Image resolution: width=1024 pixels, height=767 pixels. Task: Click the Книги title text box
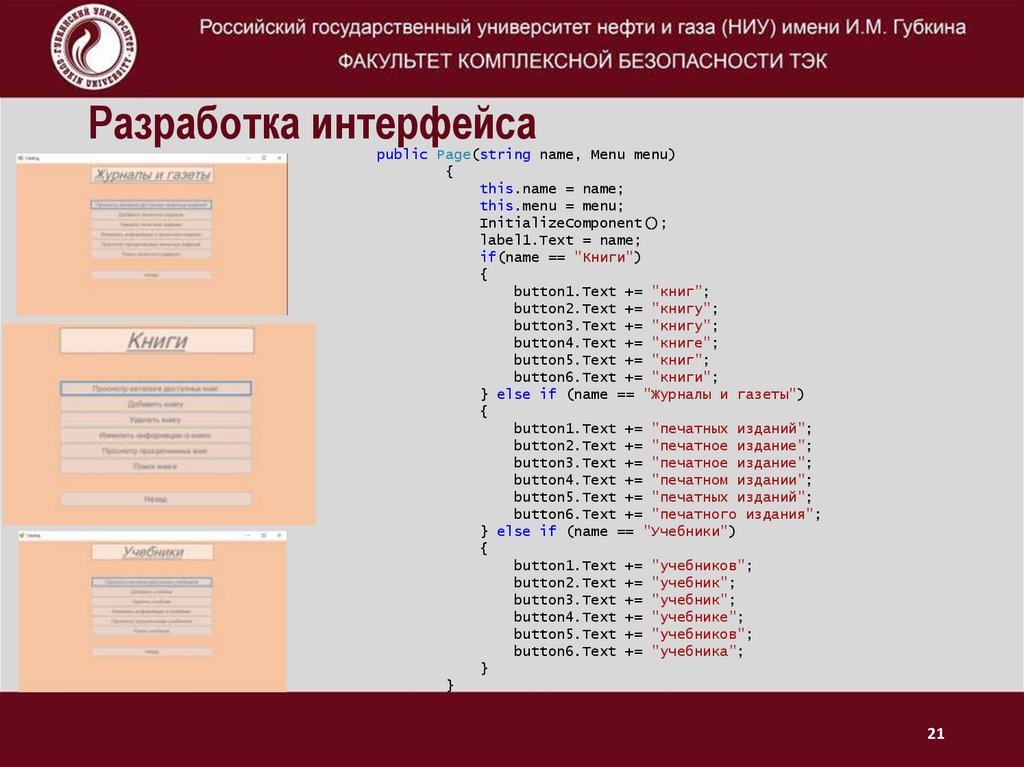pos(156,340)
